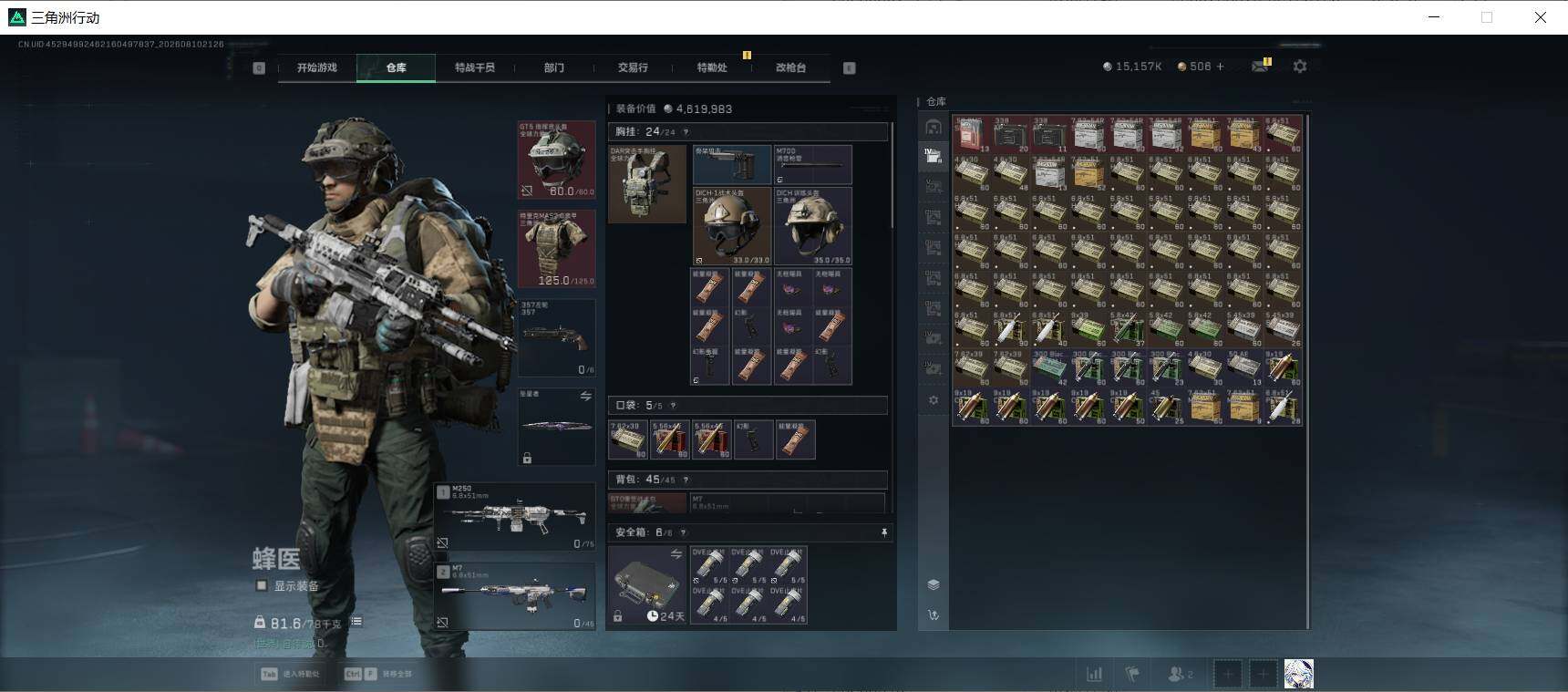Open the mail envelope icon
1568x692 pixels.
point(1260,67)
